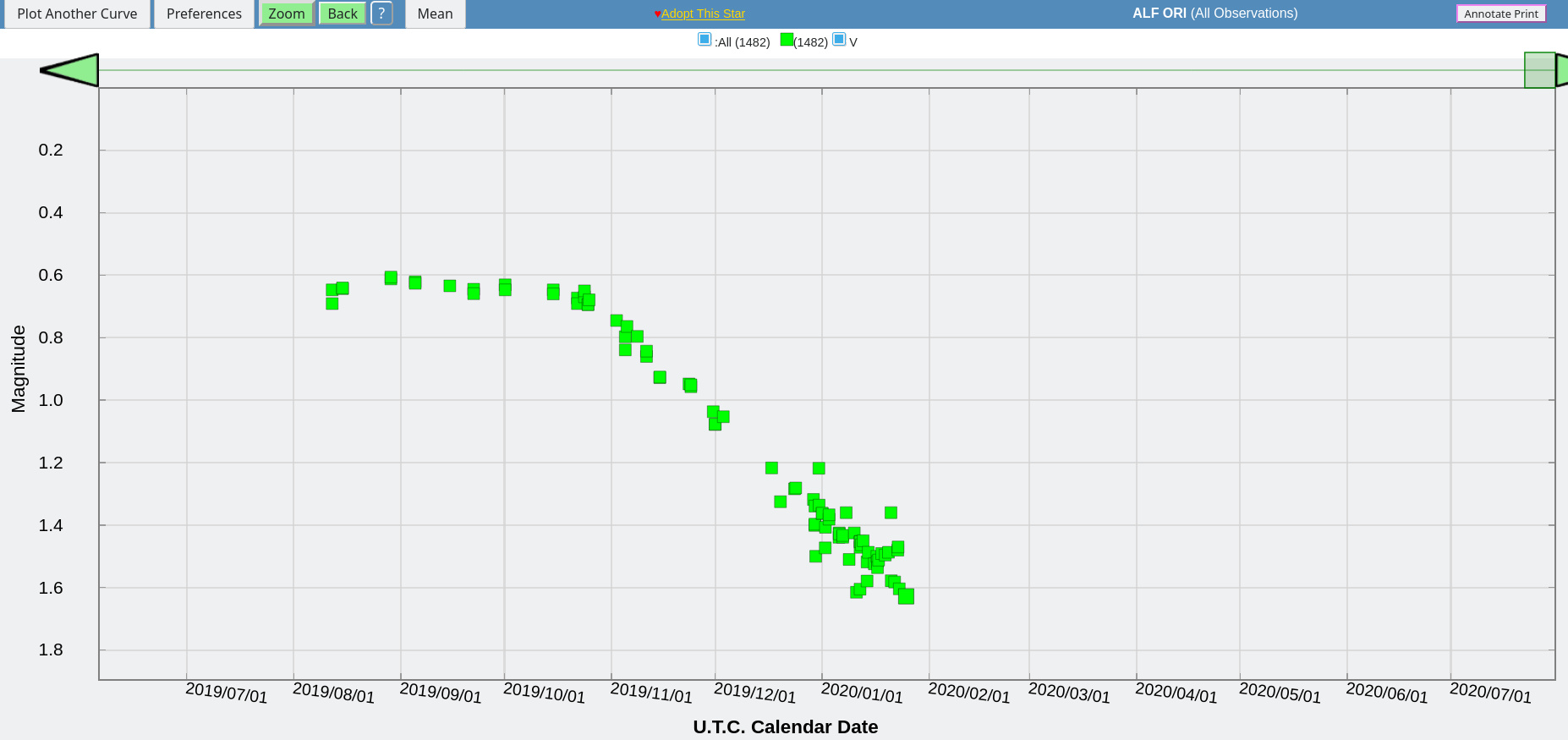Click the right green scroll arrow
The image size is (1568, 740).
point(1561,70)
